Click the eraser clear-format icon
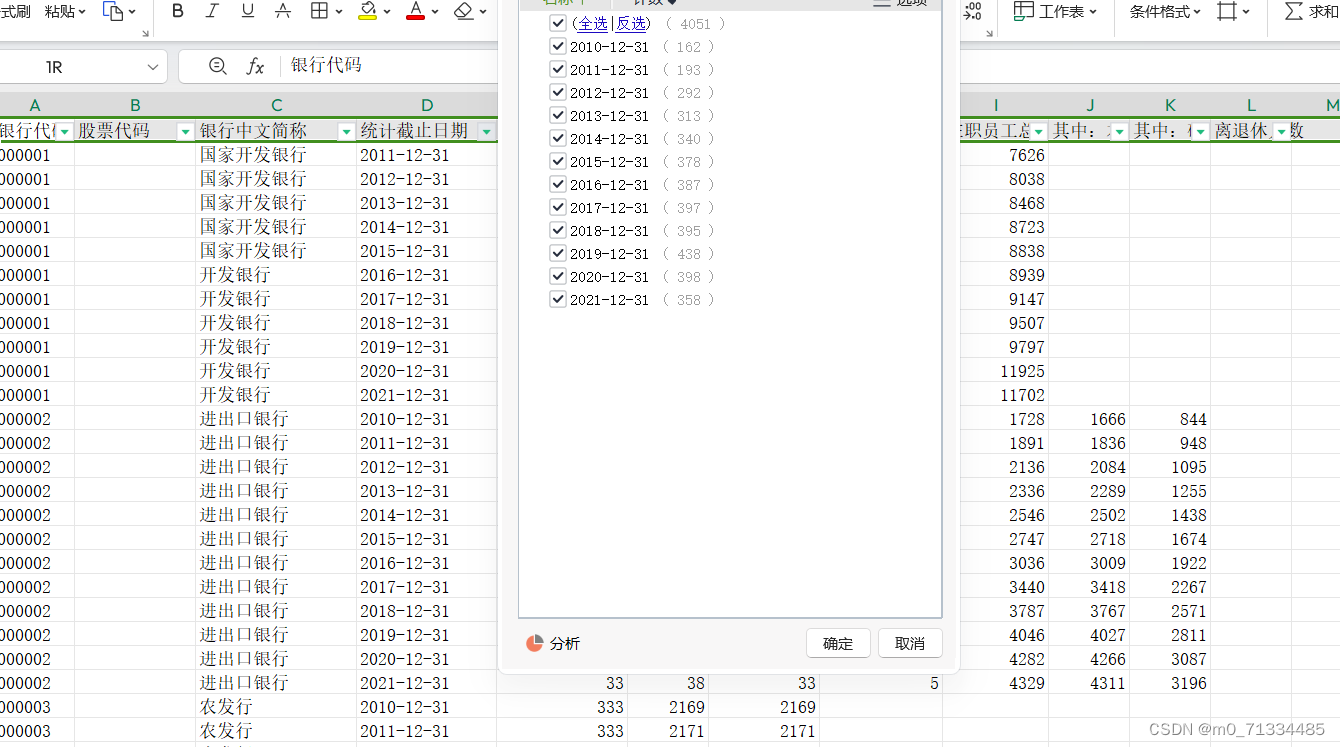1340x747 pixels. pyautogui.click(x=462, y=11)
